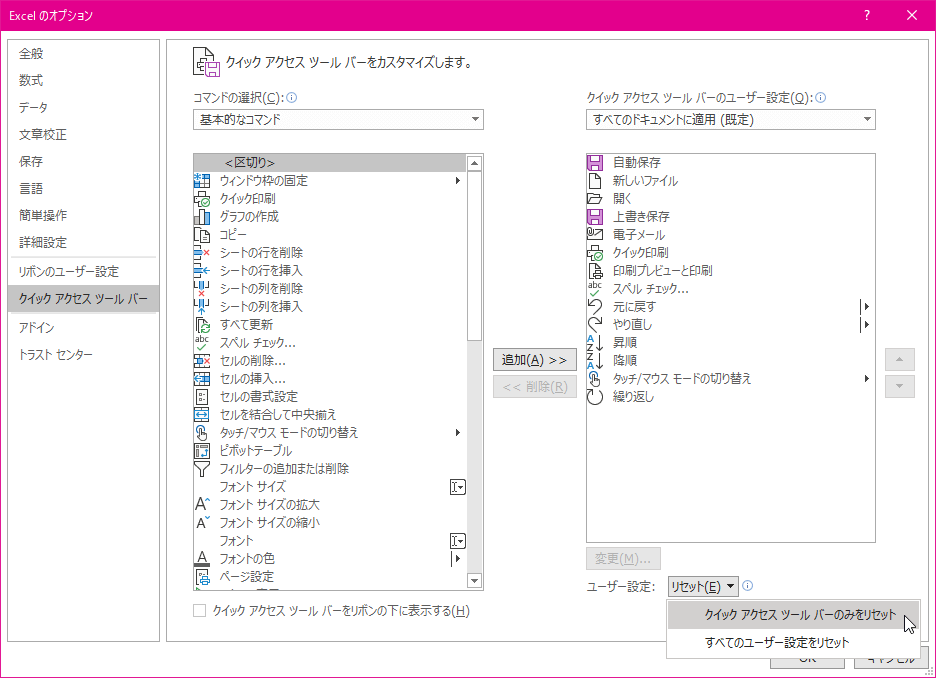Select ページ設定 icon

pyautogui.click(x=202, y=577)
